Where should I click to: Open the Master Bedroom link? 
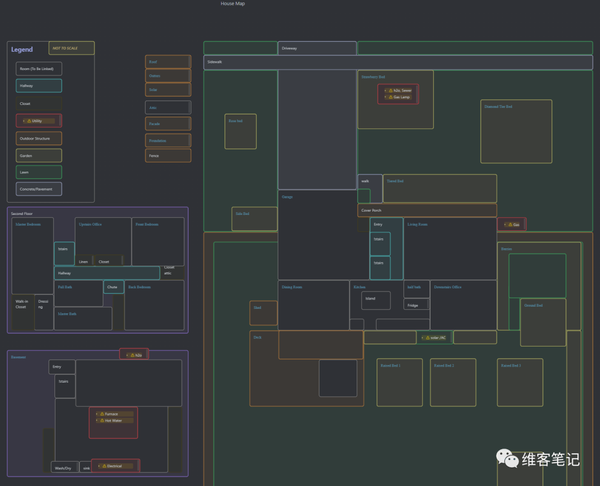tap(28, 224)
